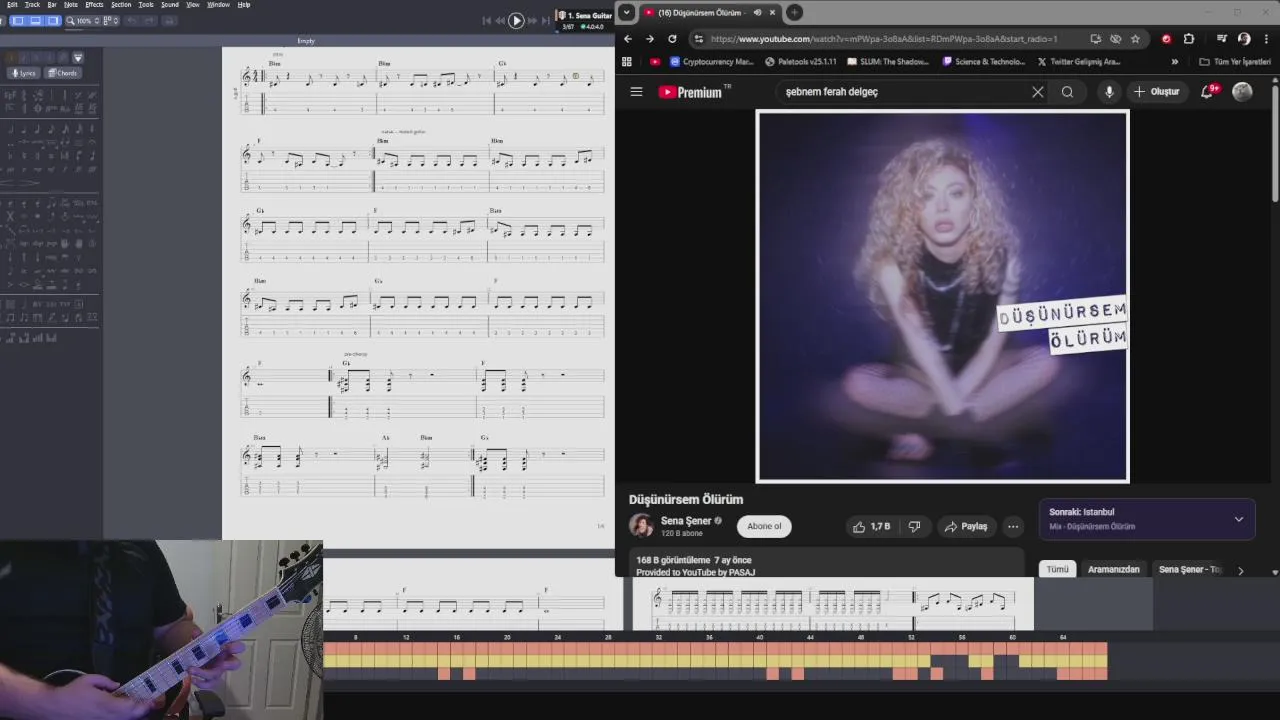
Task: Click the YouTube search magnifier button
Action: (x=1068, y=92)
